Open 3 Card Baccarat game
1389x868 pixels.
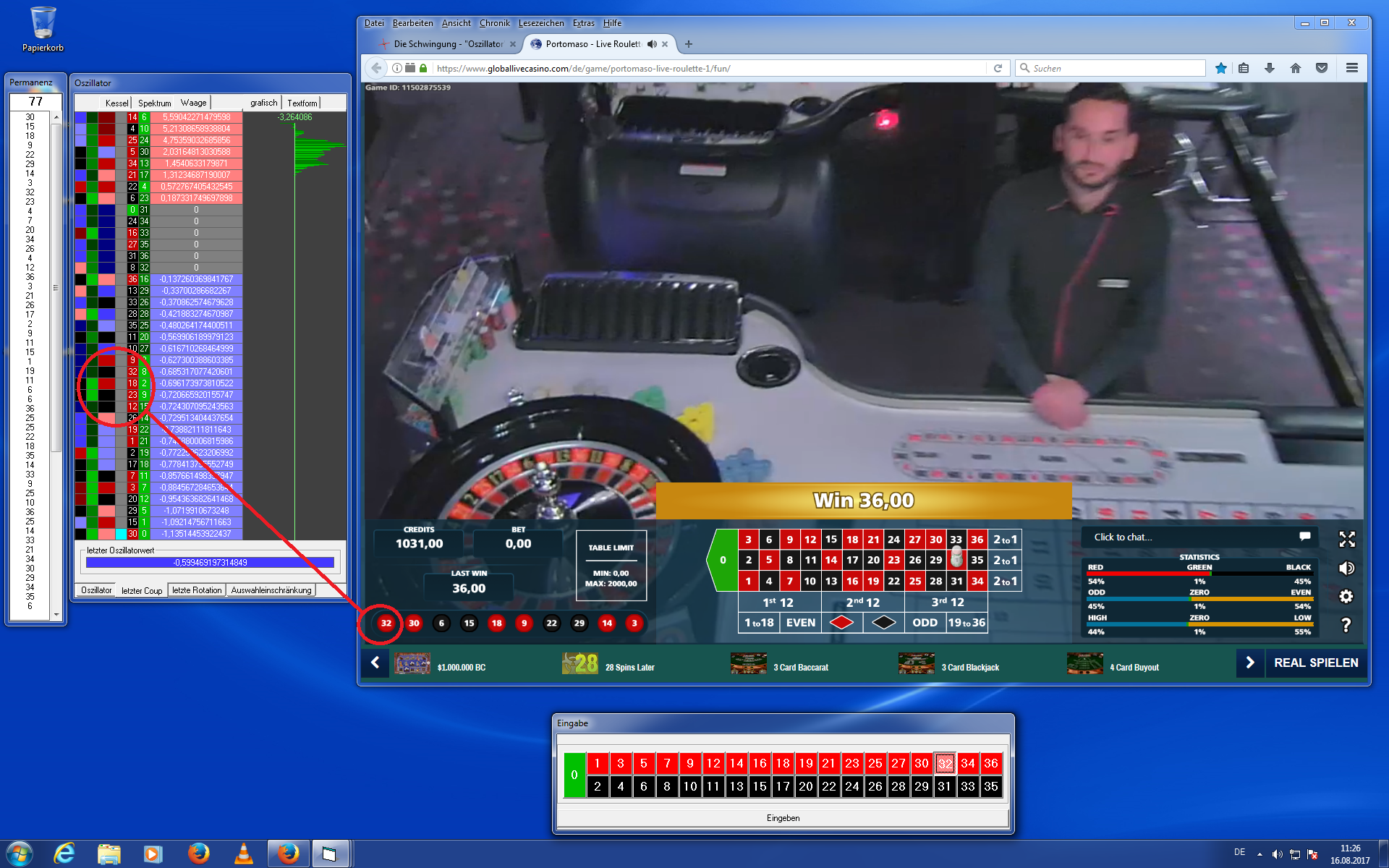pyautogui.click(x=780, y=663)
